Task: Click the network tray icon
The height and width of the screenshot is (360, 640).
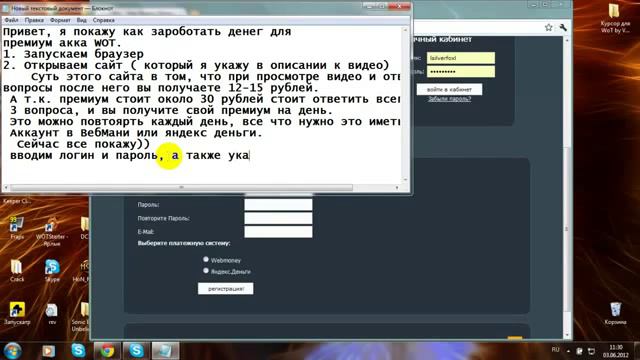Action: coord(591,351)
